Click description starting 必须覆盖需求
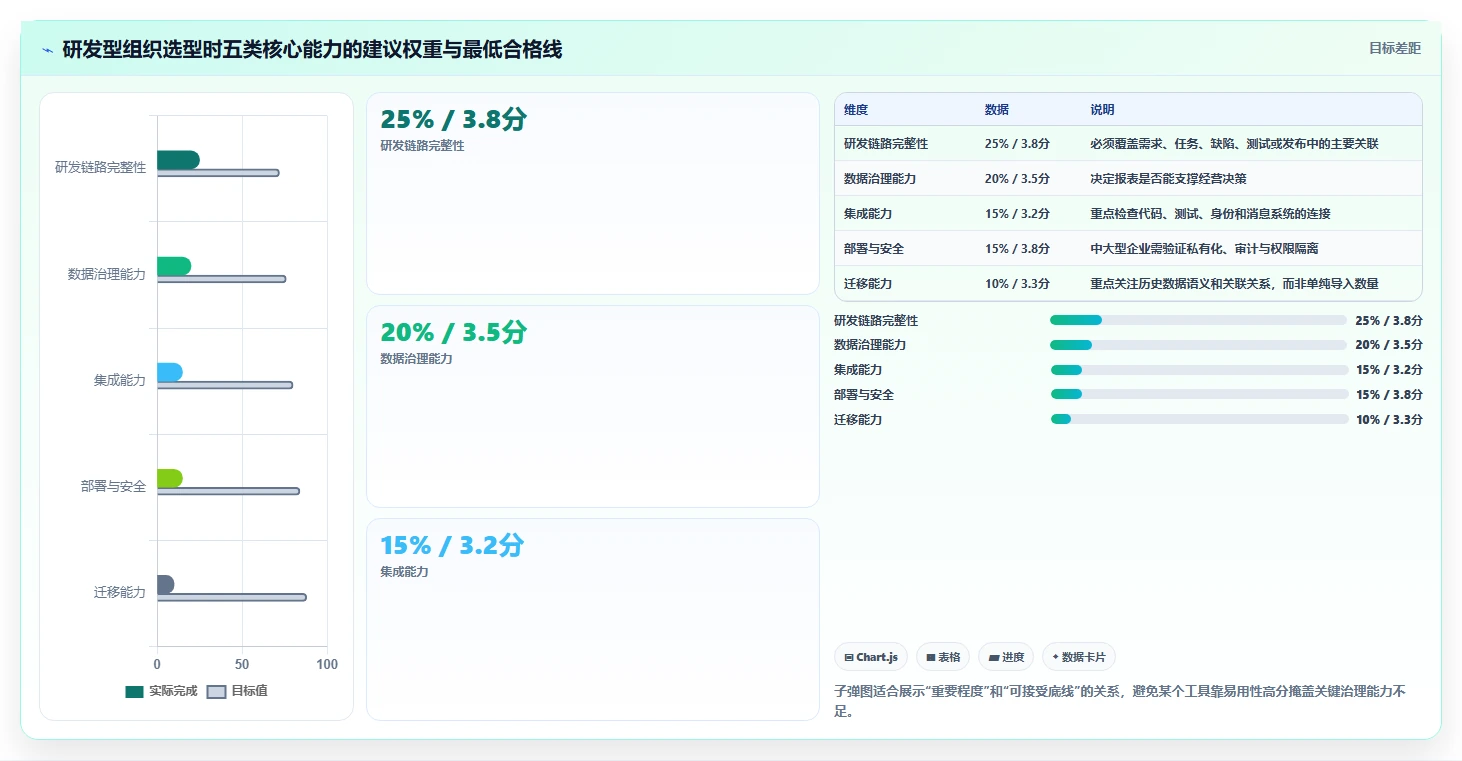 (x=1235, y=144)
